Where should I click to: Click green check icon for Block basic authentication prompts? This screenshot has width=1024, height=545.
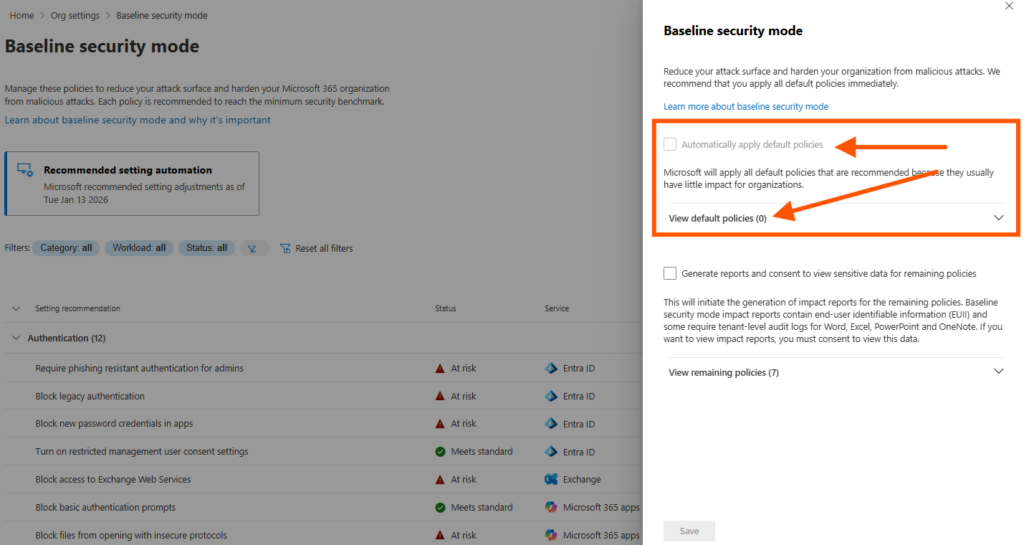point(440,507)
